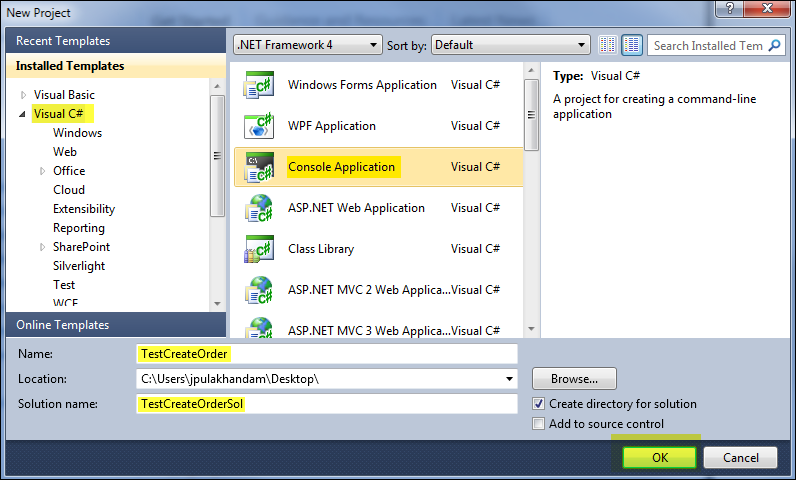This screenshot has height=480, width=796.
Task: Select the ASP.NET MVC 2 Web Application icon
Action: 259,290
